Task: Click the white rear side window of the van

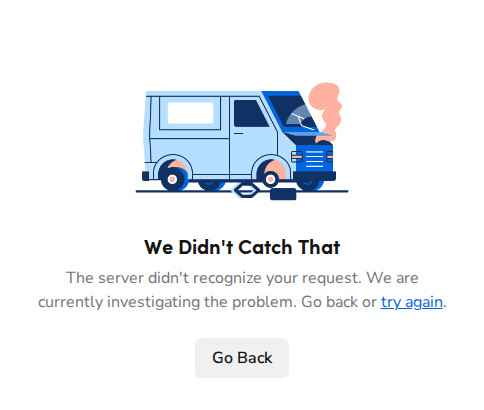Action: pyautogui.click(x=190, y=113)
